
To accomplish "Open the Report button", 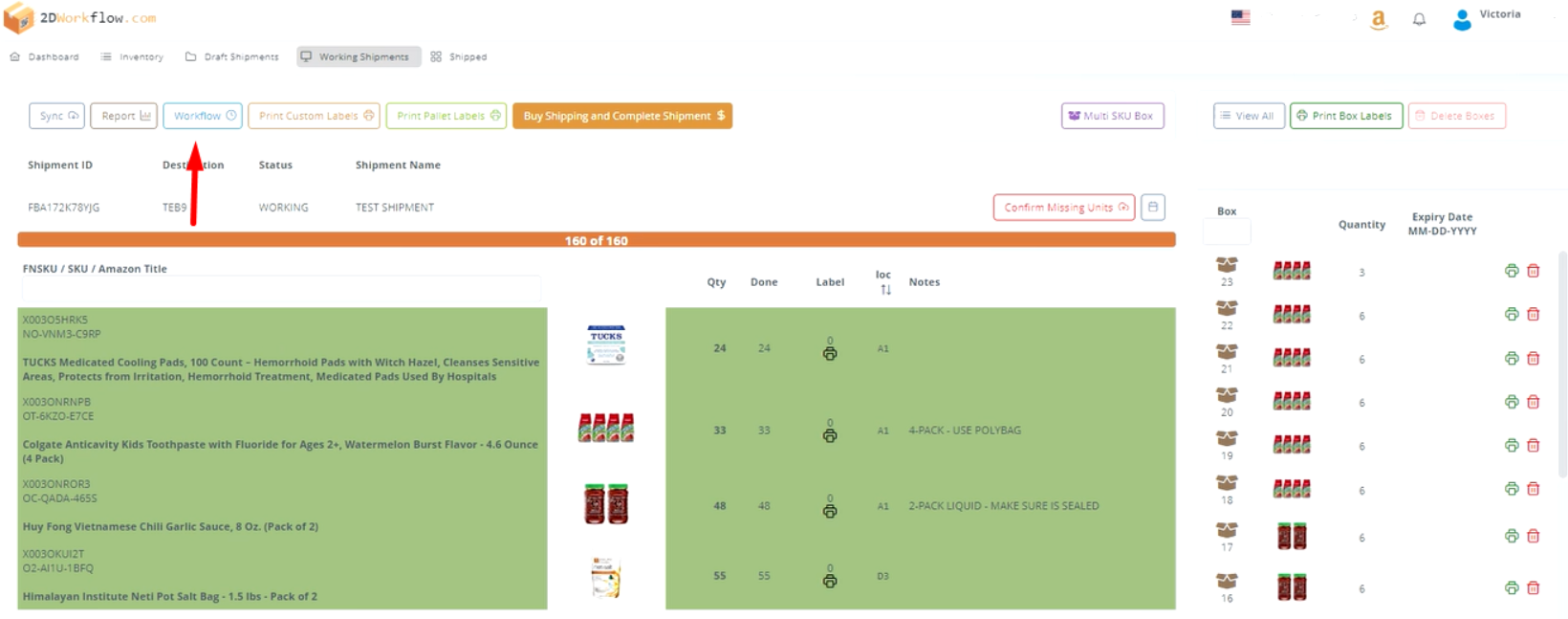I will pos(123,116).
